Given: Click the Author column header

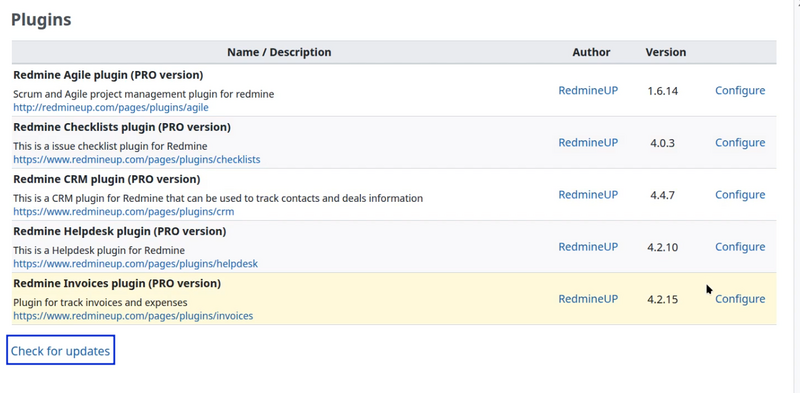Looking at the screenshot, I should (x=591, y=52).
